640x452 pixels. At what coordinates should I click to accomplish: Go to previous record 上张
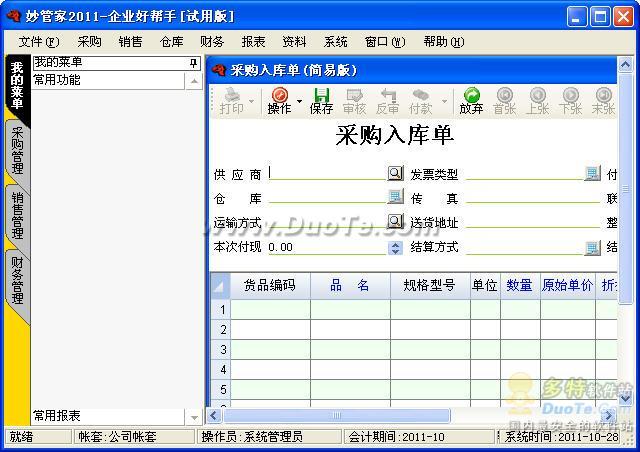point(538,100)
